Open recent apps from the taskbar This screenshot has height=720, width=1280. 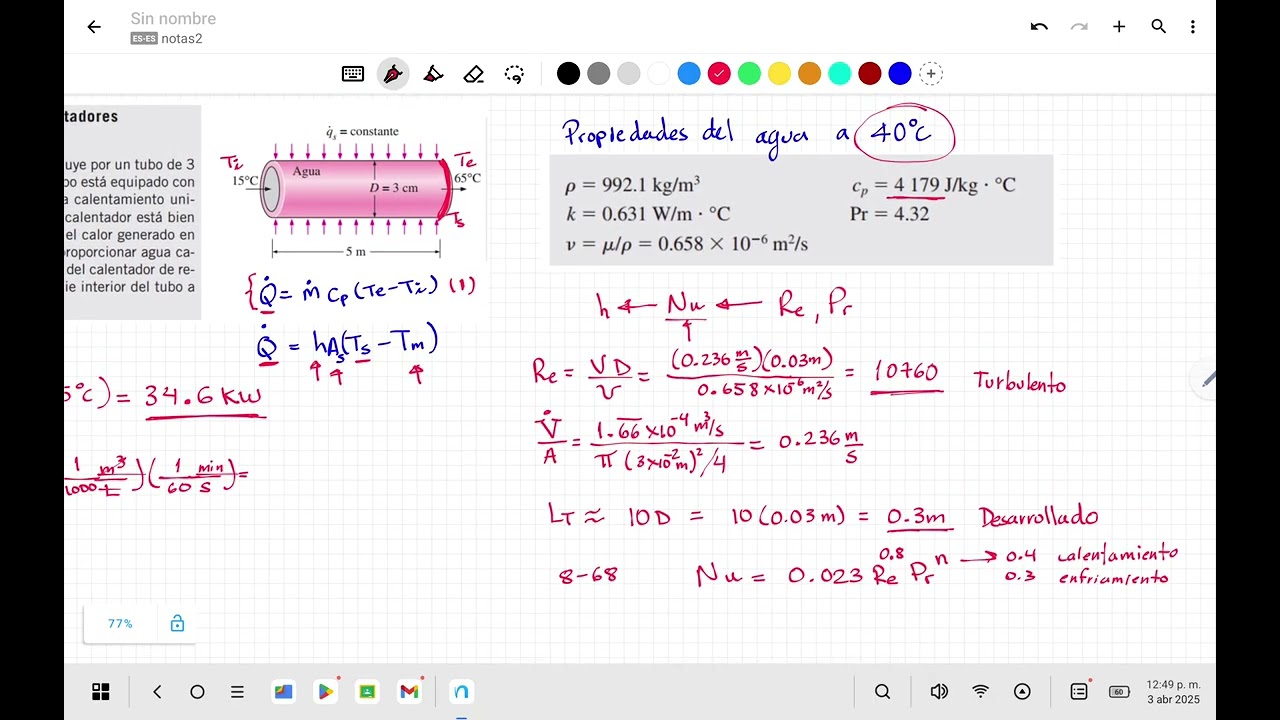(237, 692)
